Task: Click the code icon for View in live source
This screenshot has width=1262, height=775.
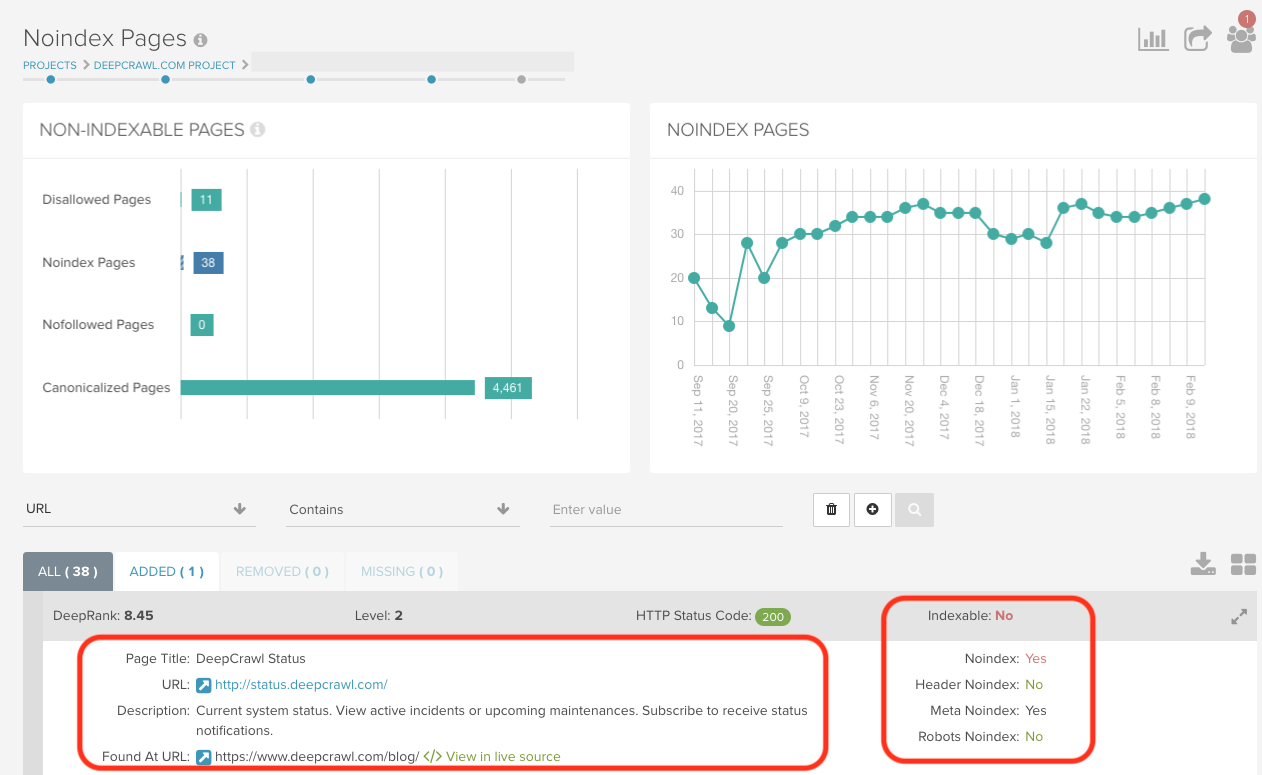Action: 432,757
